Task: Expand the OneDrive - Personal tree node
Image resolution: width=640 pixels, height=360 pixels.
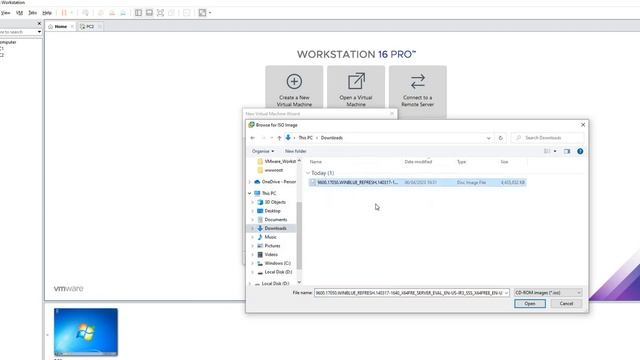Action: click(250, 182)
